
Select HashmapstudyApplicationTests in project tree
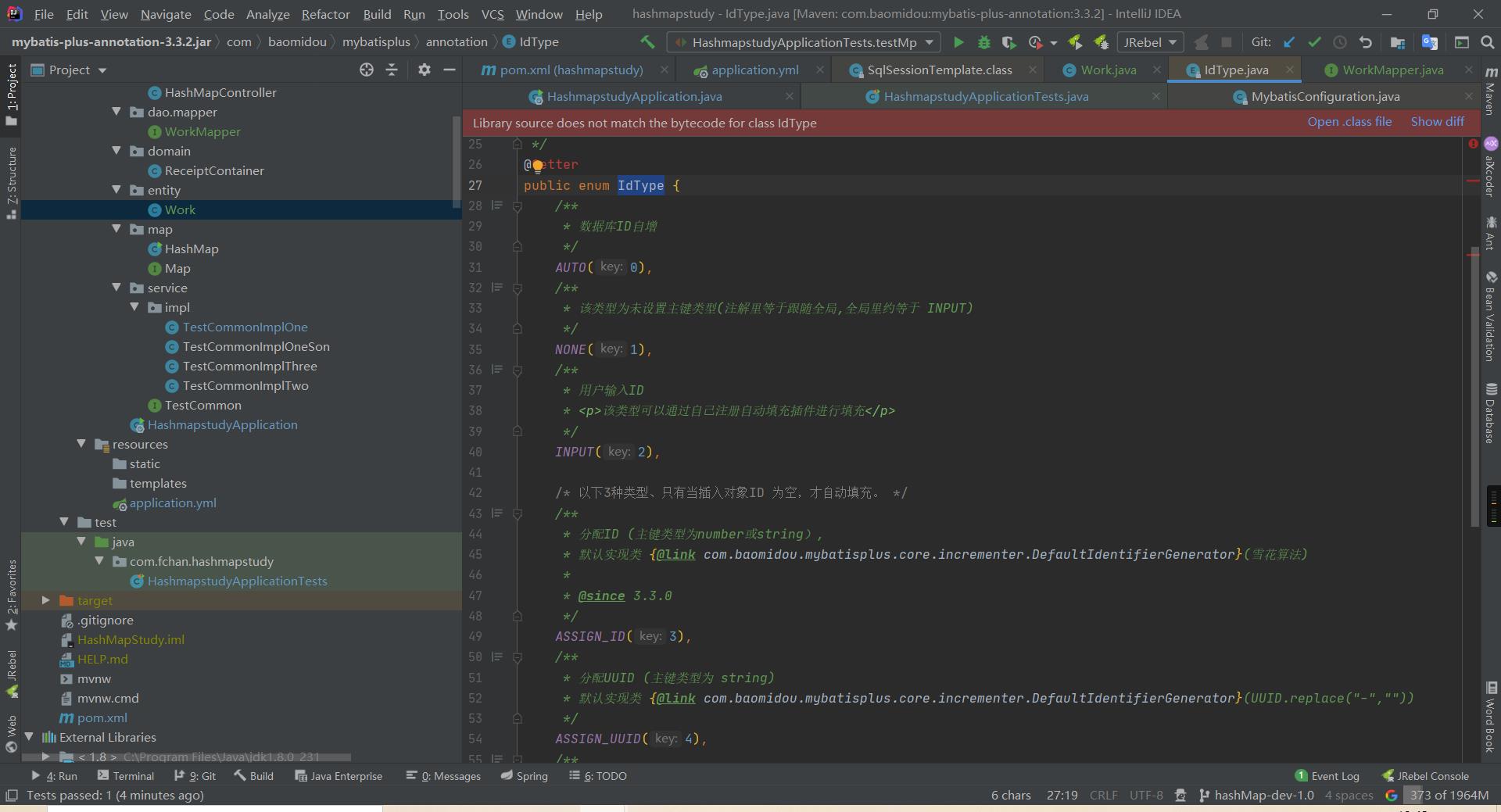click(237, 581)
